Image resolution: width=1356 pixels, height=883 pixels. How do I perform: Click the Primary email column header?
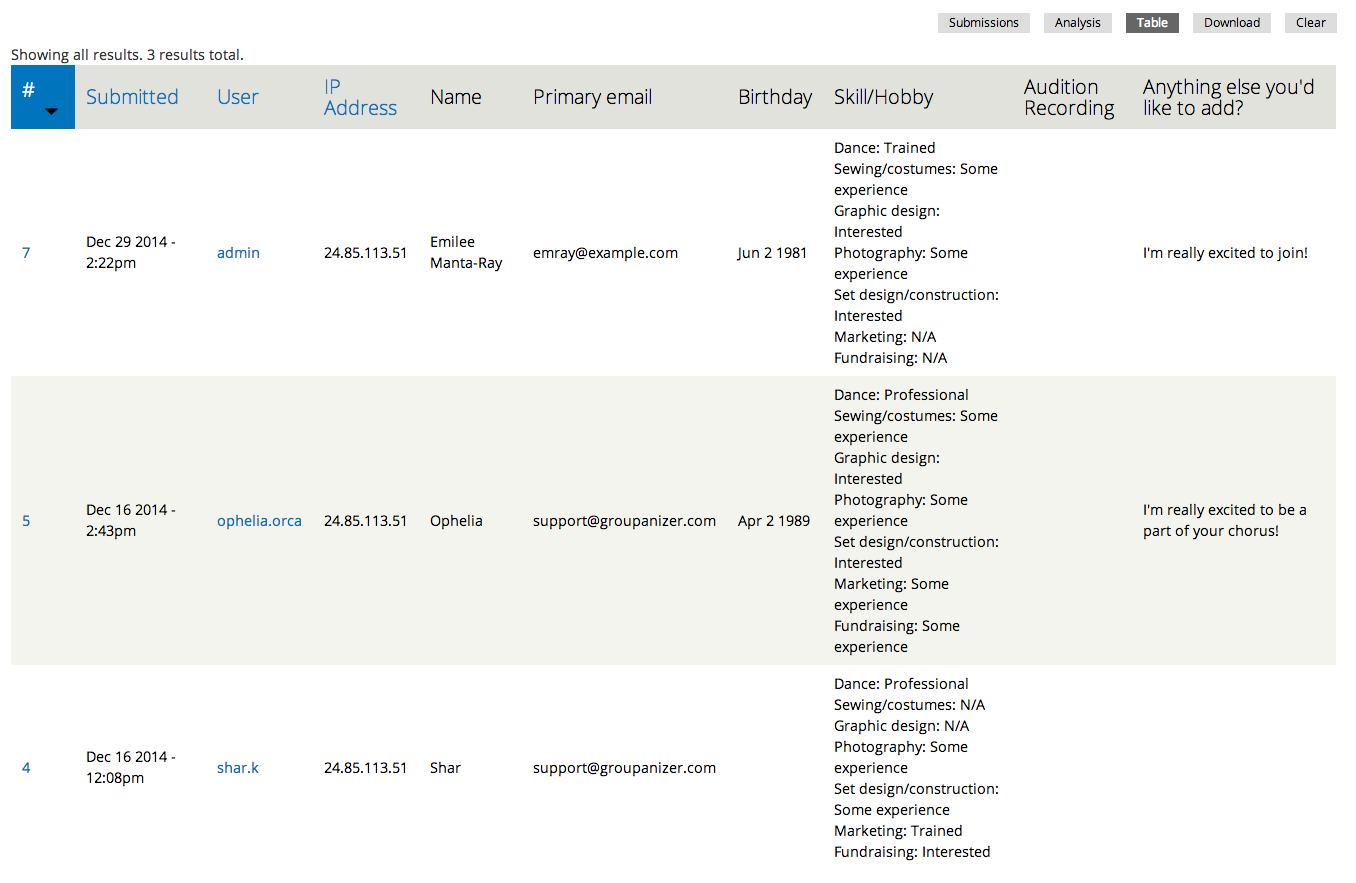coord(592,97)
